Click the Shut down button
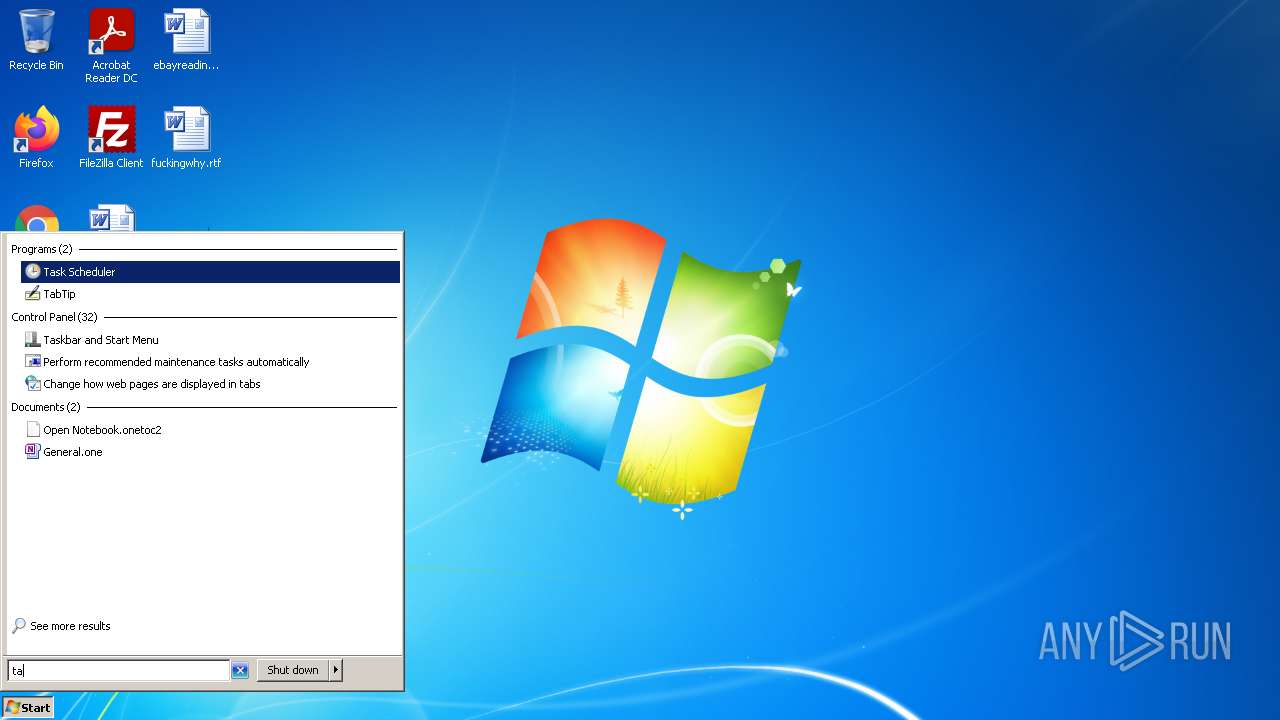 coord(293,670)
